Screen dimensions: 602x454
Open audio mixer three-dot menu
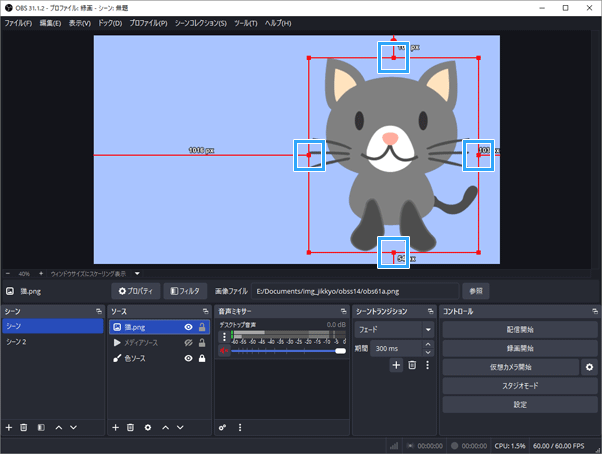tap(240, 427)
